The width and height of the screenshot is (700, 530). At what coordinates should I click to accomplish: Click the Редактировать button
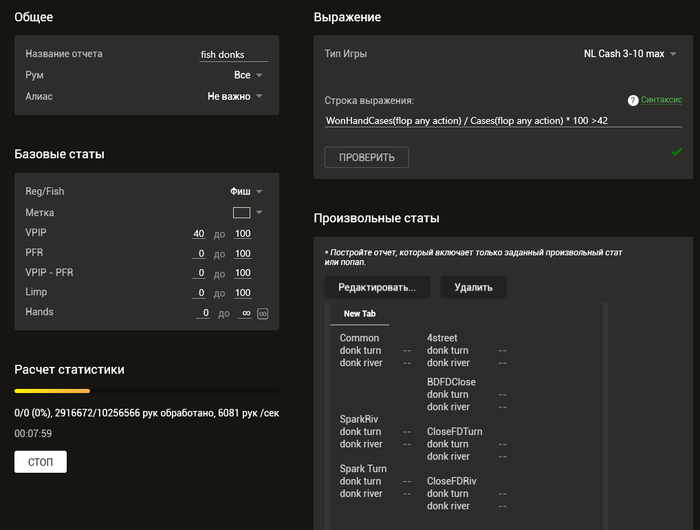[x=377, y=287]
